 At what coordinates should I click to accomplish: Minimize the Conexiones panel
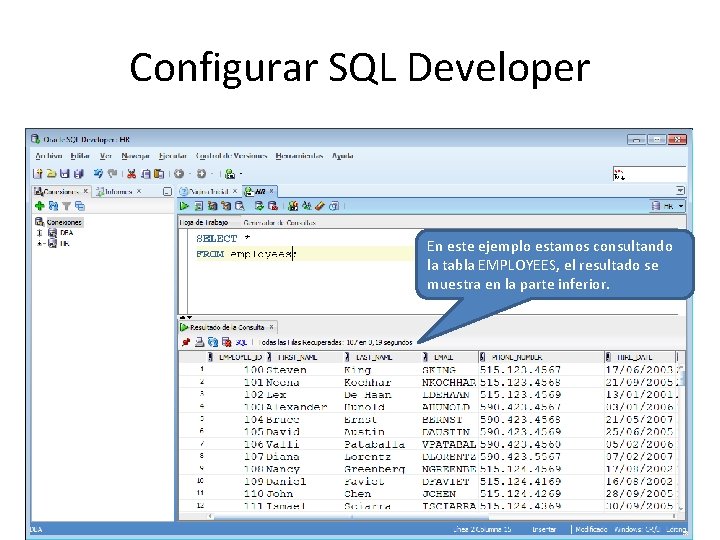click(x=168, y=191)
